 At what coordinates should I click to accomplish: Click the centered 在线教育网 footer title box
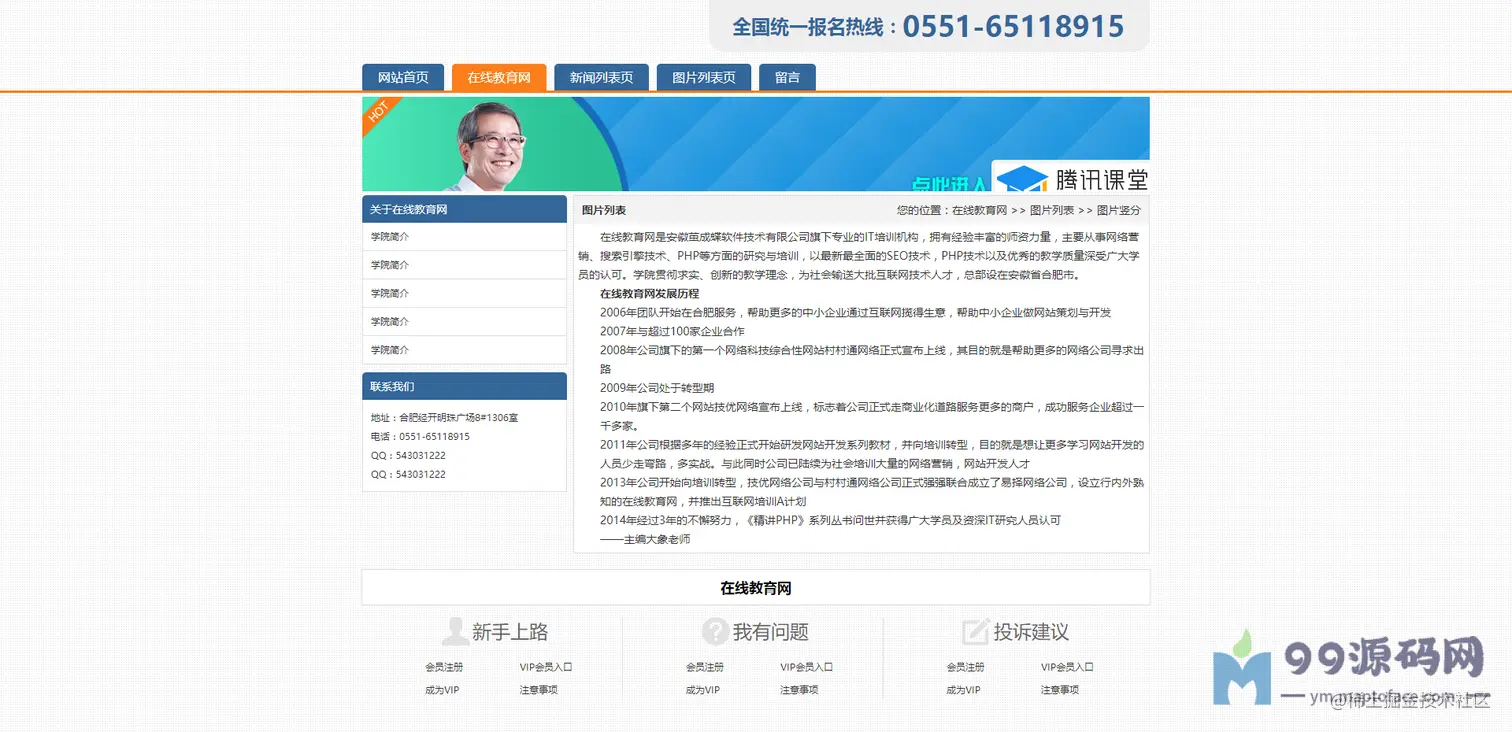coord(756,588)
